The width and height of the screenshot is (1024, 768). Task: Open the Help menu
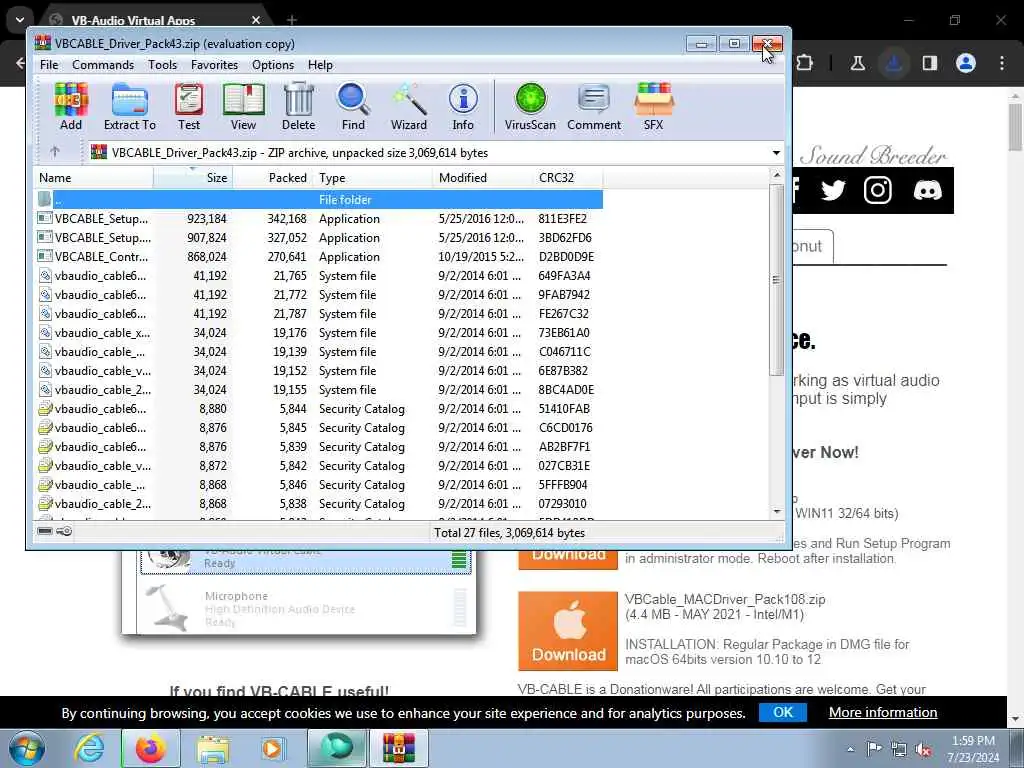point(320,65)
